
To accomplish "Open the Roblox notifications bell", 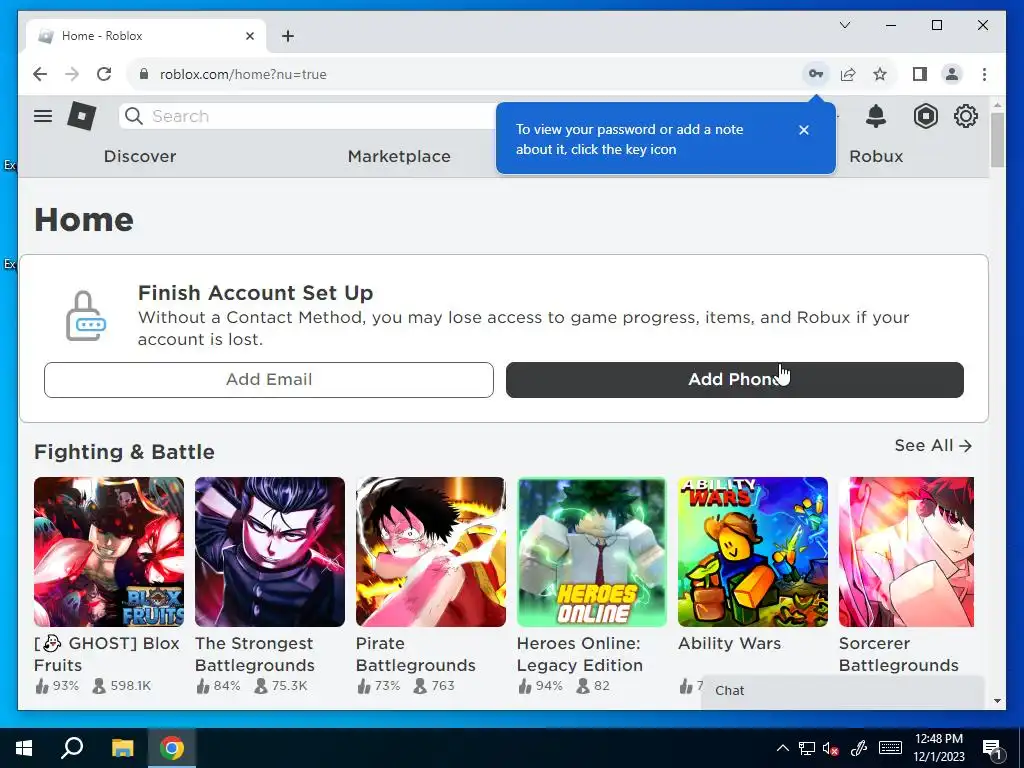I will [876, 116].
